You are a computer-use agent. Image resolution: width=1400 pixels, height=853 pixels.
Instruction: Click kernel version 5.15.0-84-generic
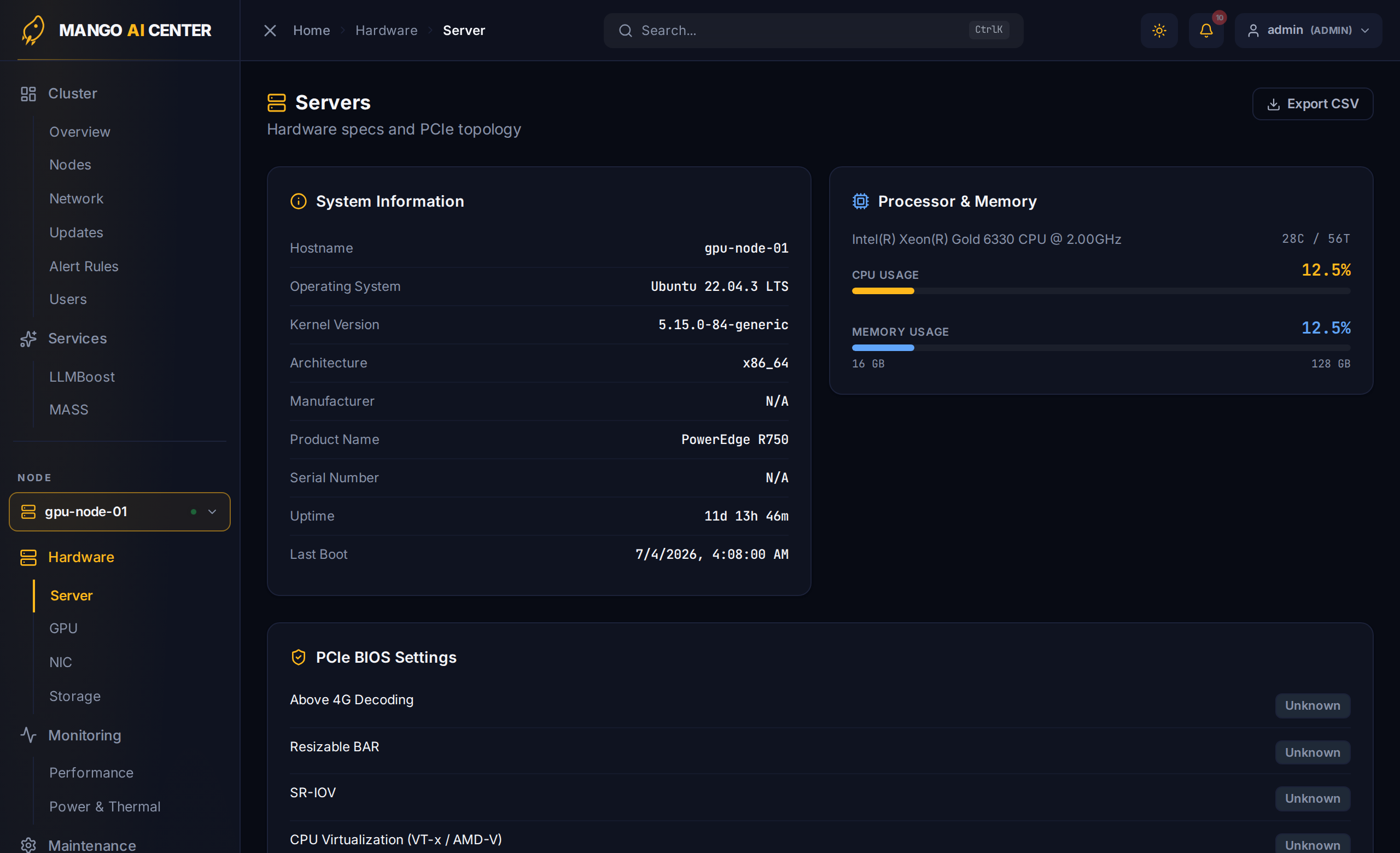point(723,325)
